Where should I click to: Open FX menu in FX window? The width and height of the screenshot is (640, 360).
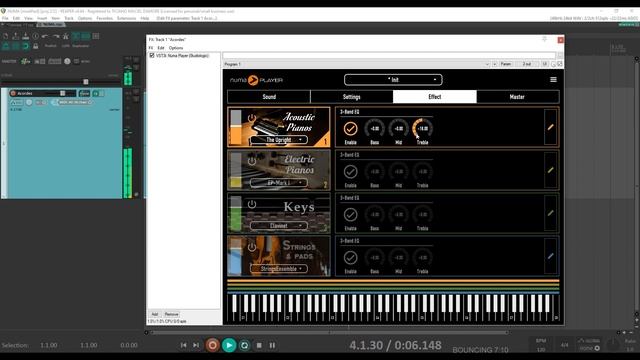click(151, 48)
